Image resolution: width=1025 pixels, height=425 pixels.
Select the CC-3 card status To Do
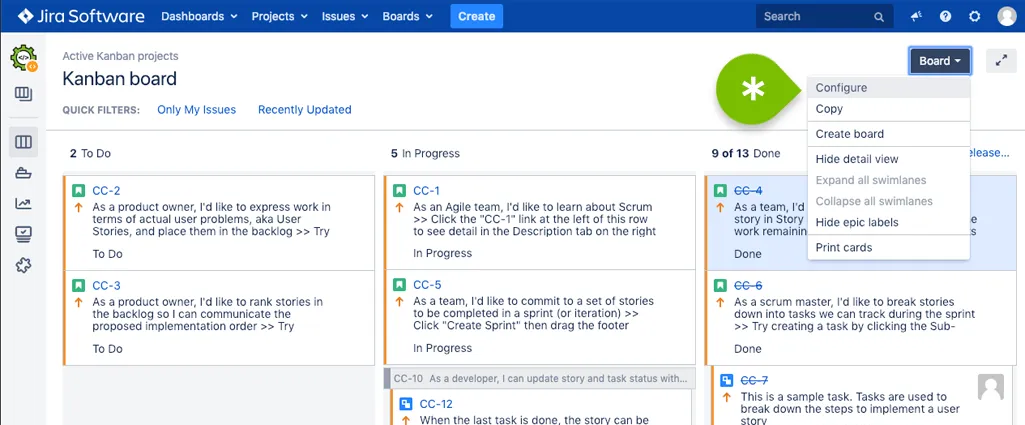(x=107, y=349)
